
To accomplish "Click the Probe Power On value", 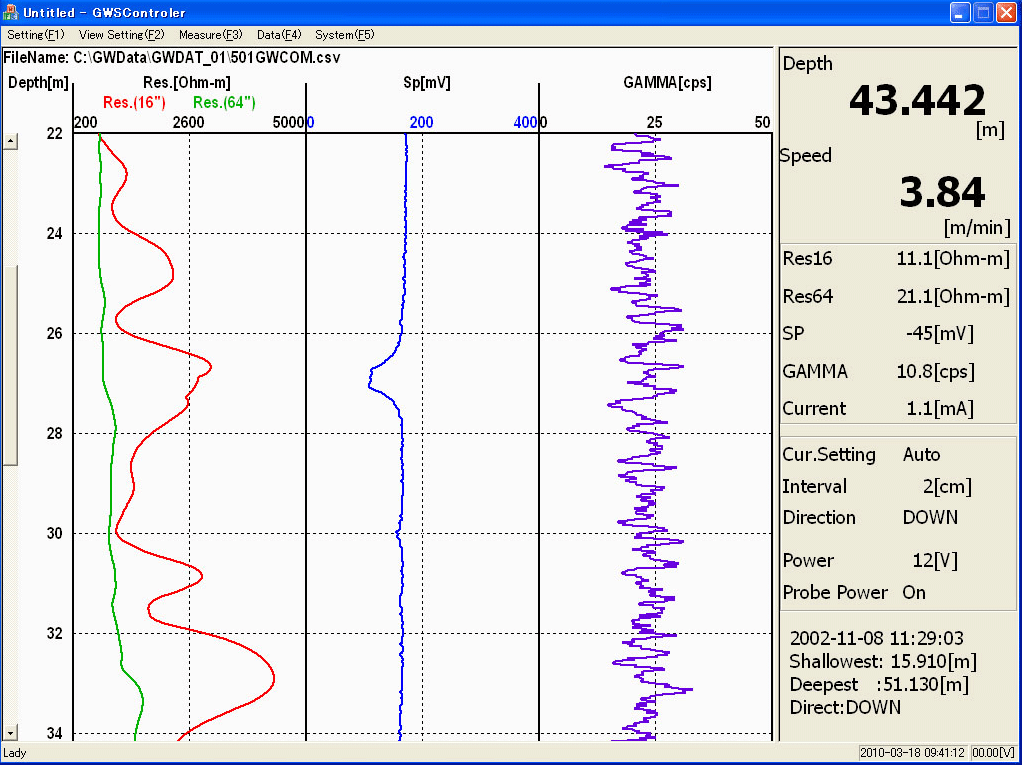I will [x=914, y=592].
